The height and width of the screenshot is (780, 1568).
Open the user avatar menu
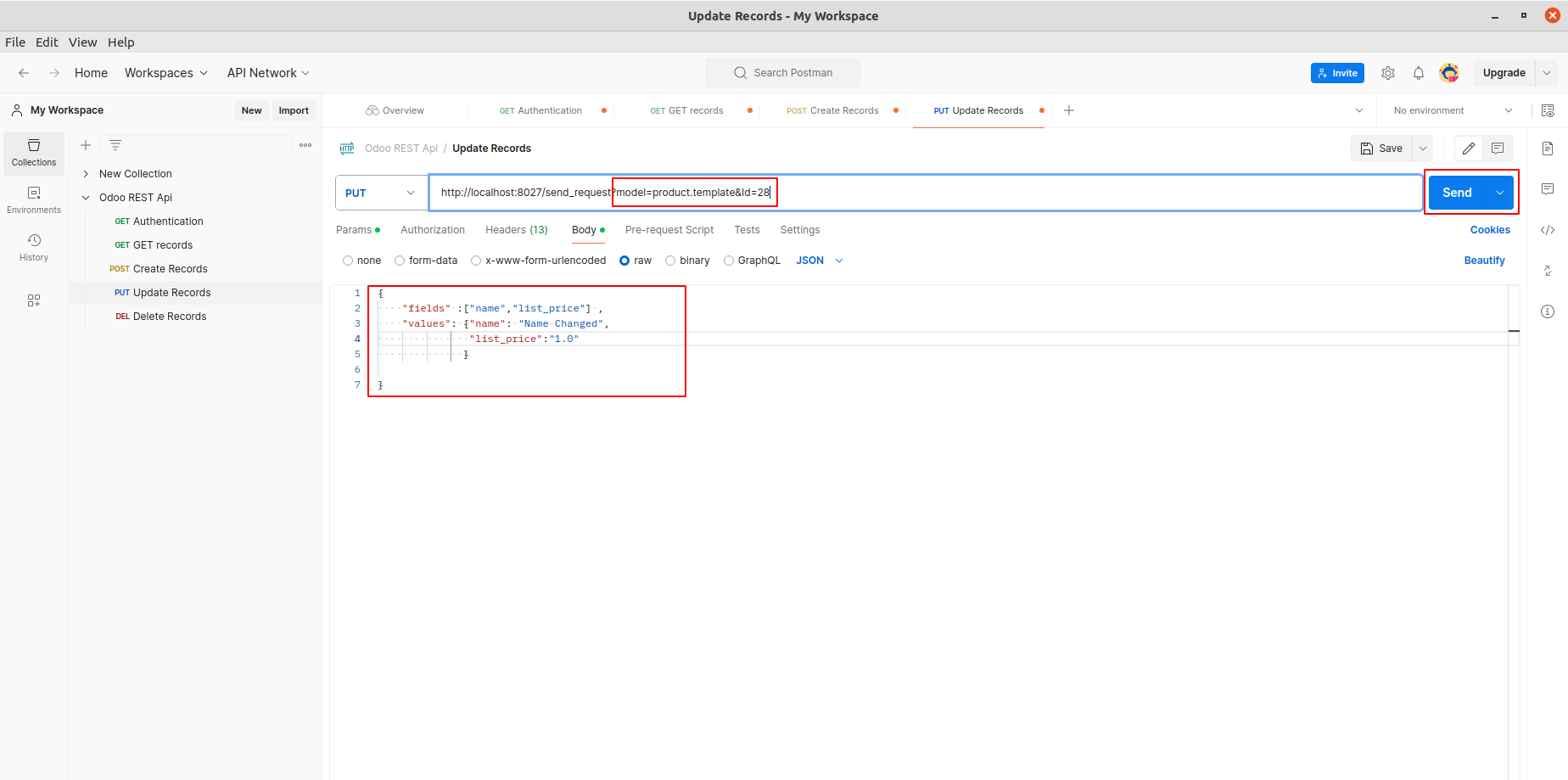[1449, 73]
